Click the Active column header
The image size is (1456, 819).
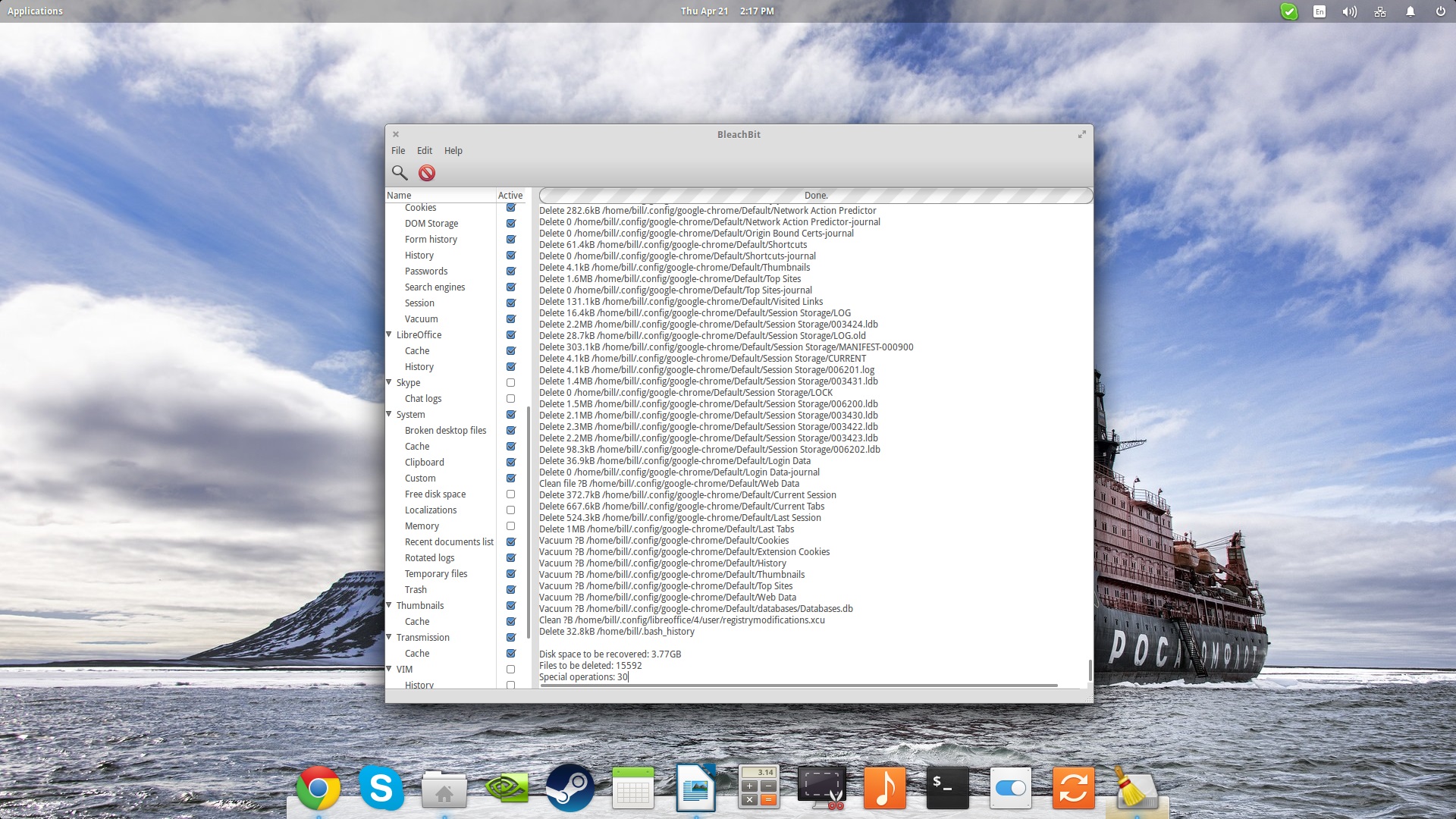tap(510, 196)
